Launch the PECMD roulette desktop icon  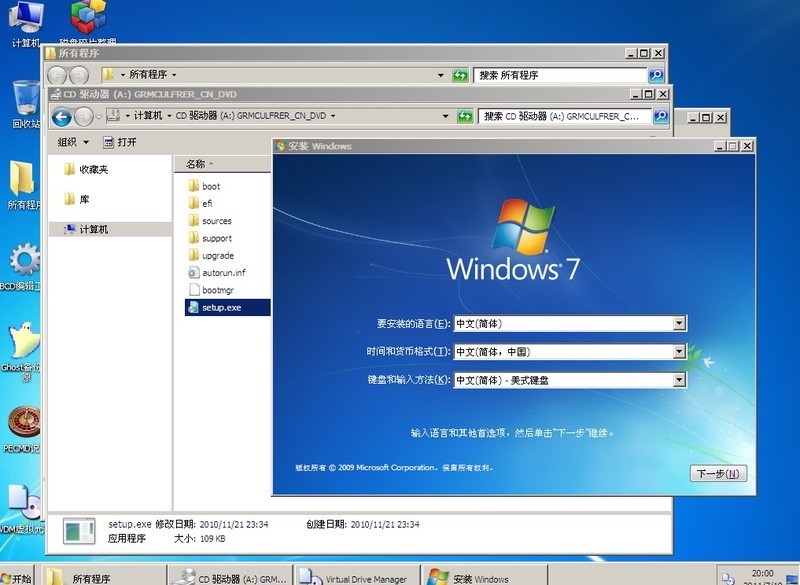tap(22, 428)
